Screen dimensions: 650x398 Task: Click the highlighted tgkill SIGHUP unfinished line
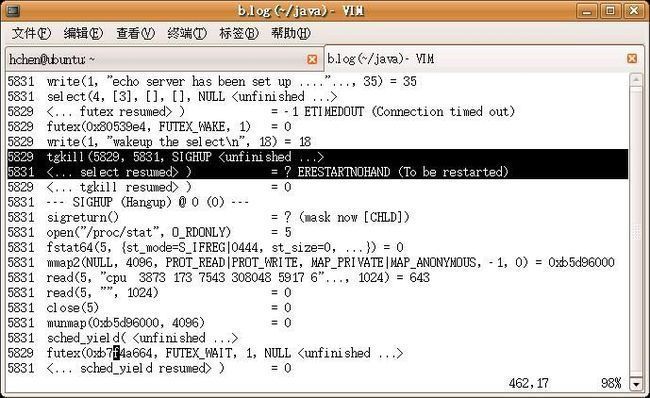coord(318,157)
